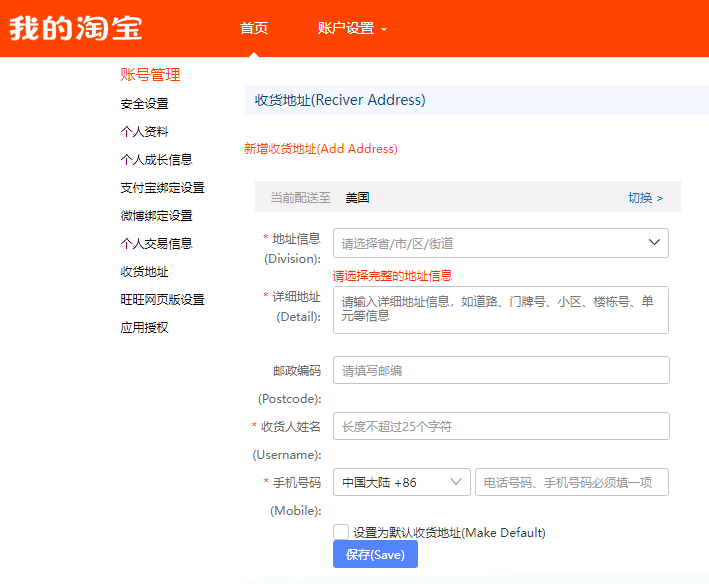Expand the 省/市/区/街道 address dropdown
The width and height of the screenshot is (709, 584).
[x=501, y=243]
